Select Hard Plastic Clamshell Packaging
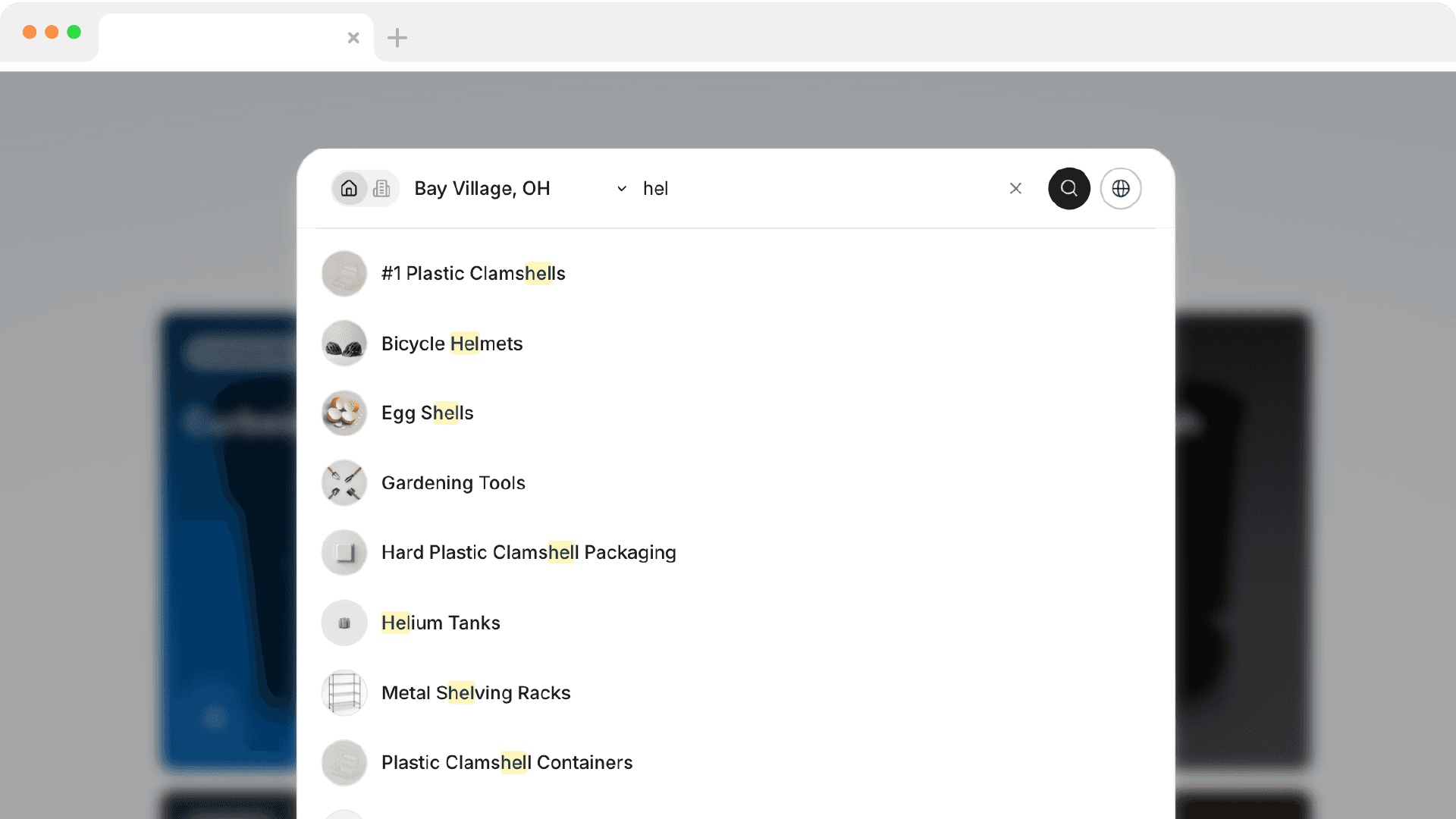Image resolution: width=1456 pixels, height=819 pixels. tap(529, 553)
